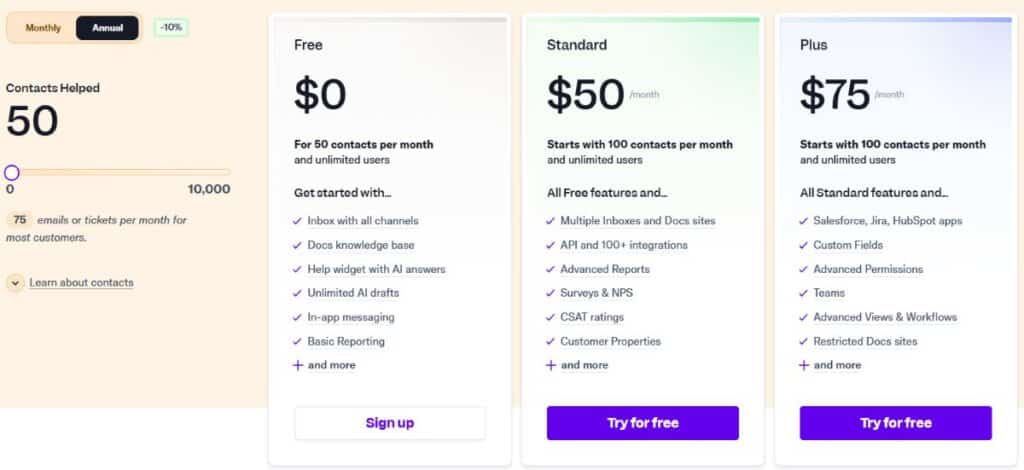Click checkmark icon beside Advanced Permissions
This screenshot has width=1024, height=470.
[803, 270]
